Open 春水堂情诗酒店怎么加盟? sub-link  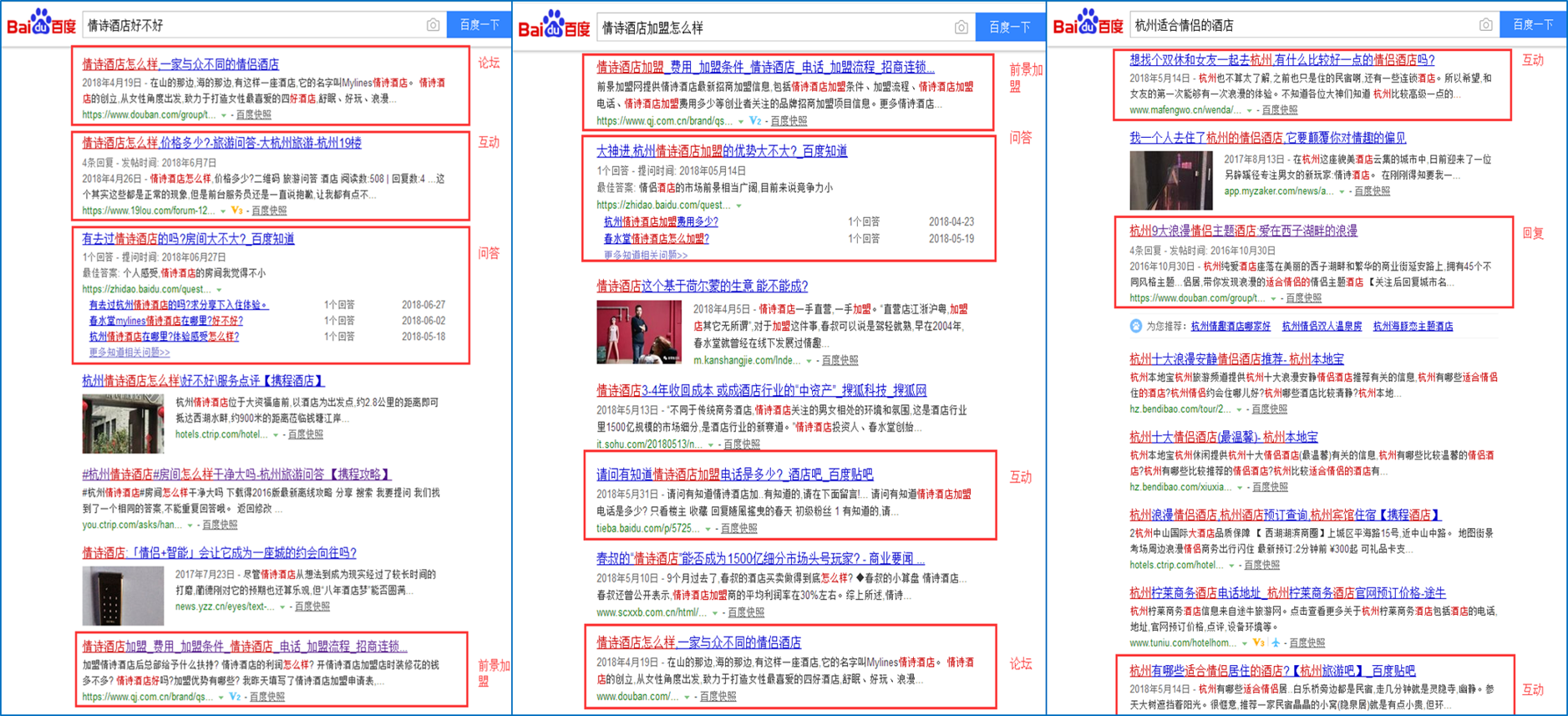[657, 239]
